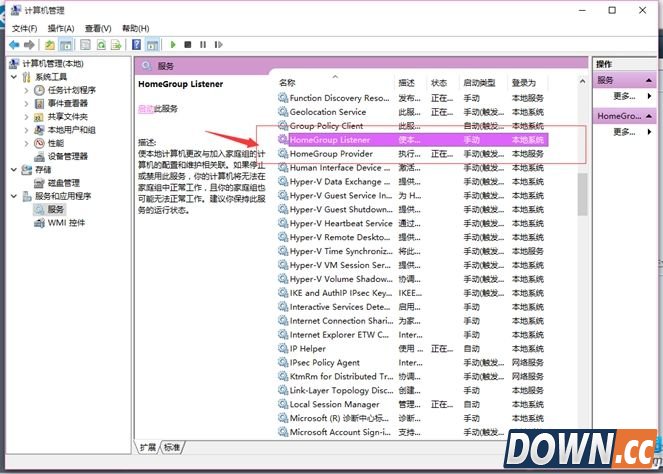The image size is (663, 474).
Task: Start the service with the green play icon
Action: [173, 44]
